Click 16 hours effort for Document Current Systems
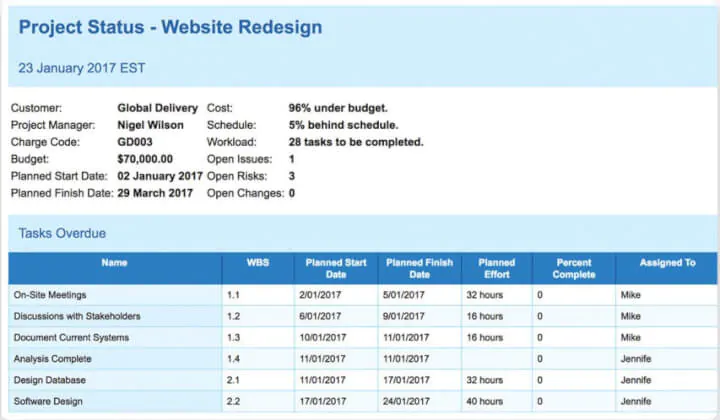Viewport: 720px width, 420px height. coord(484,337)
